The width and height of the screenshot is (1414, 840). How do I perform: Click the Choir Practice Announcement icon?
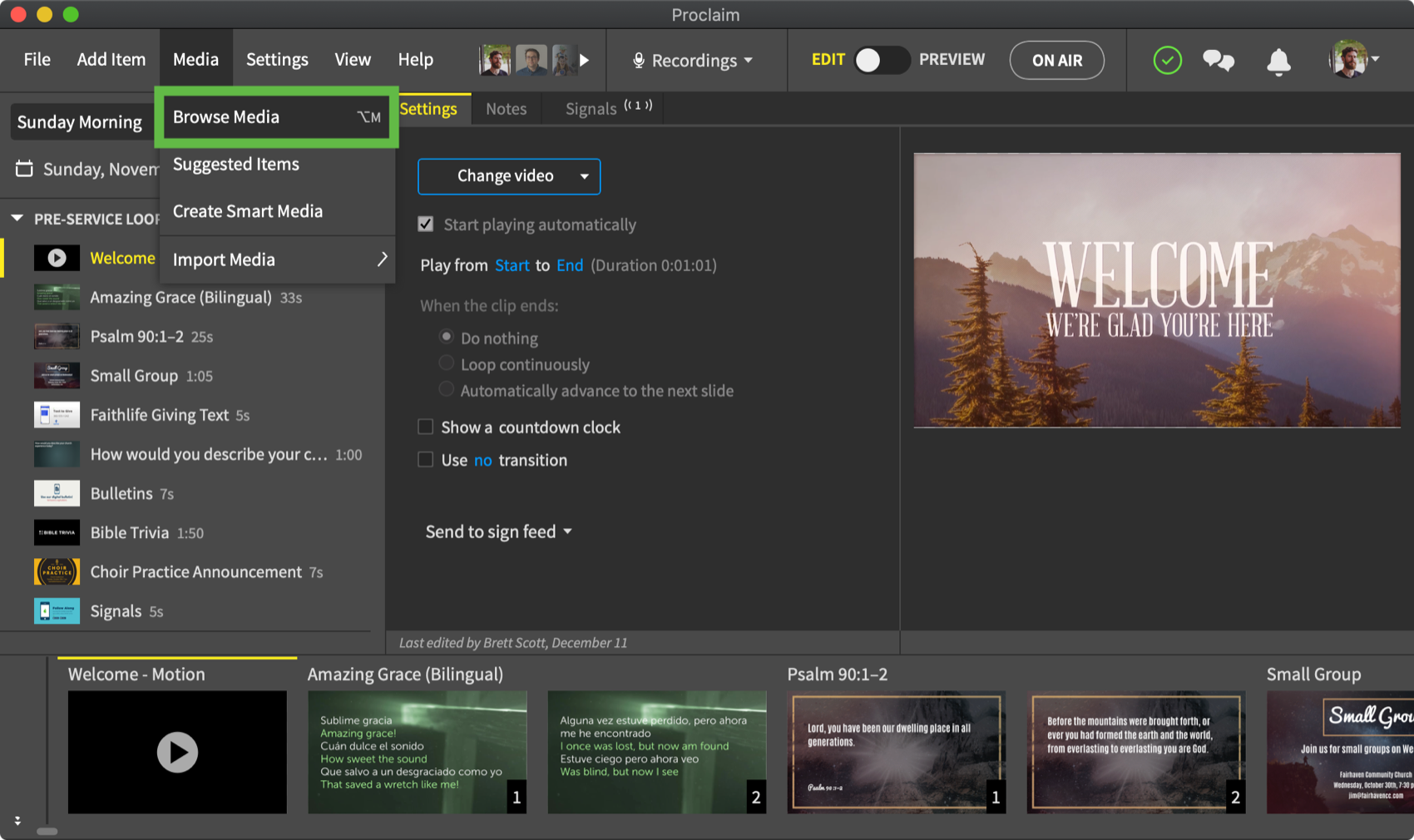click(57, 571)
